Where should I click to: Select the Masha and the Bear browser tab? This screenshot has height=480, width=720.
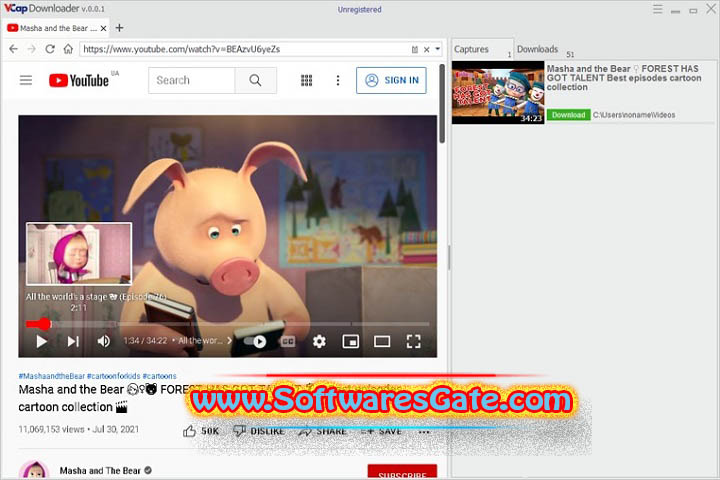point(55,28)
